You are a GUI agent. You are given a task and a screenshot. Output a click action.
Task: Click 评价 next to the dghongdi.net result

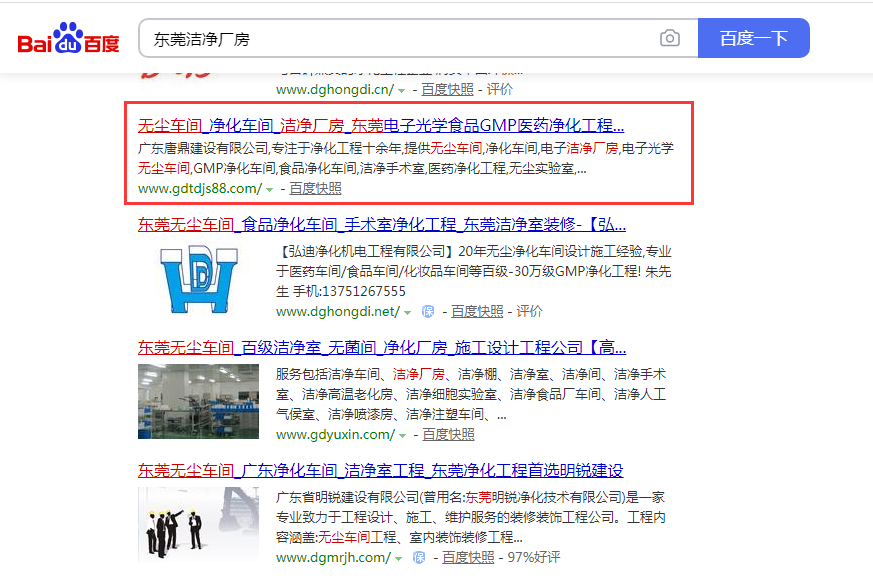530,312
